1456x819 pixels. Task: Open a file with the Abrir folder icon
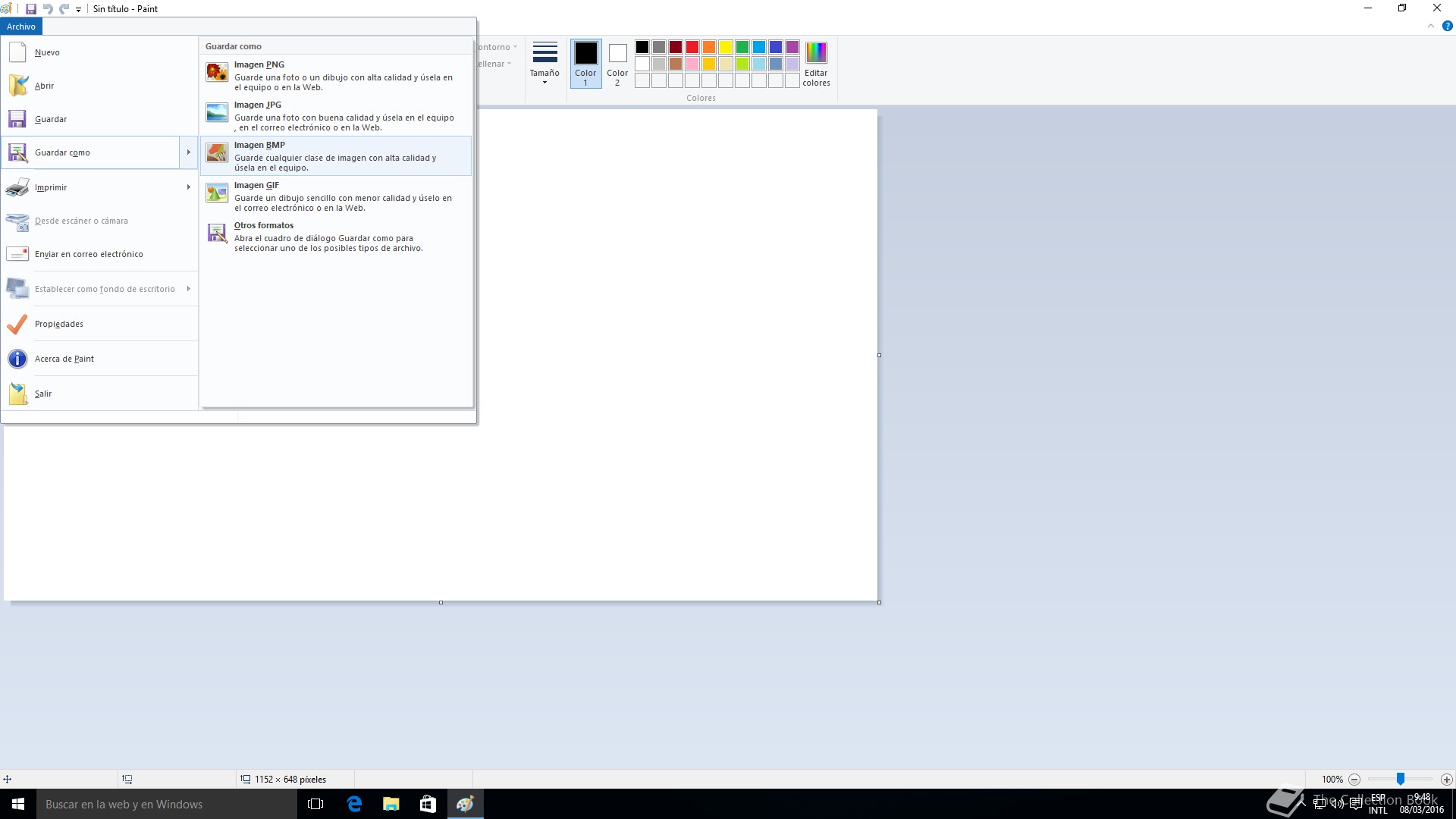(x=17, y=86)
